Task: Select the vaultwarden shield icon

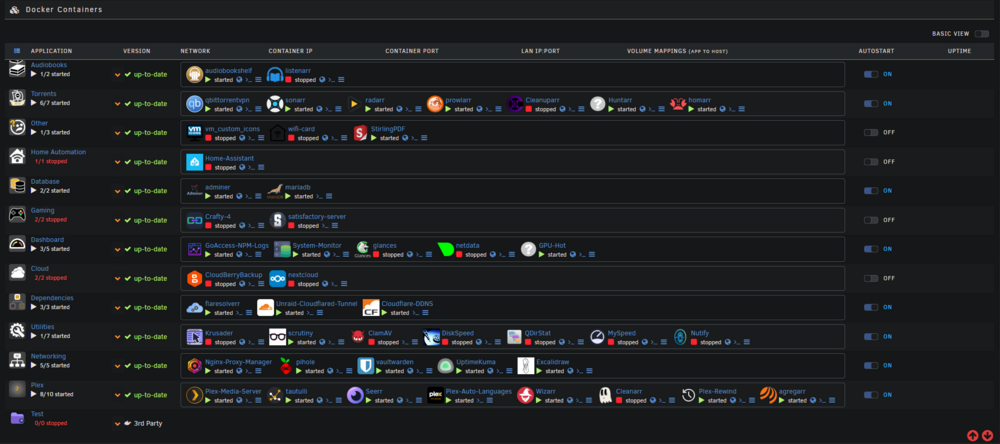Action: (x=365, y=366)
